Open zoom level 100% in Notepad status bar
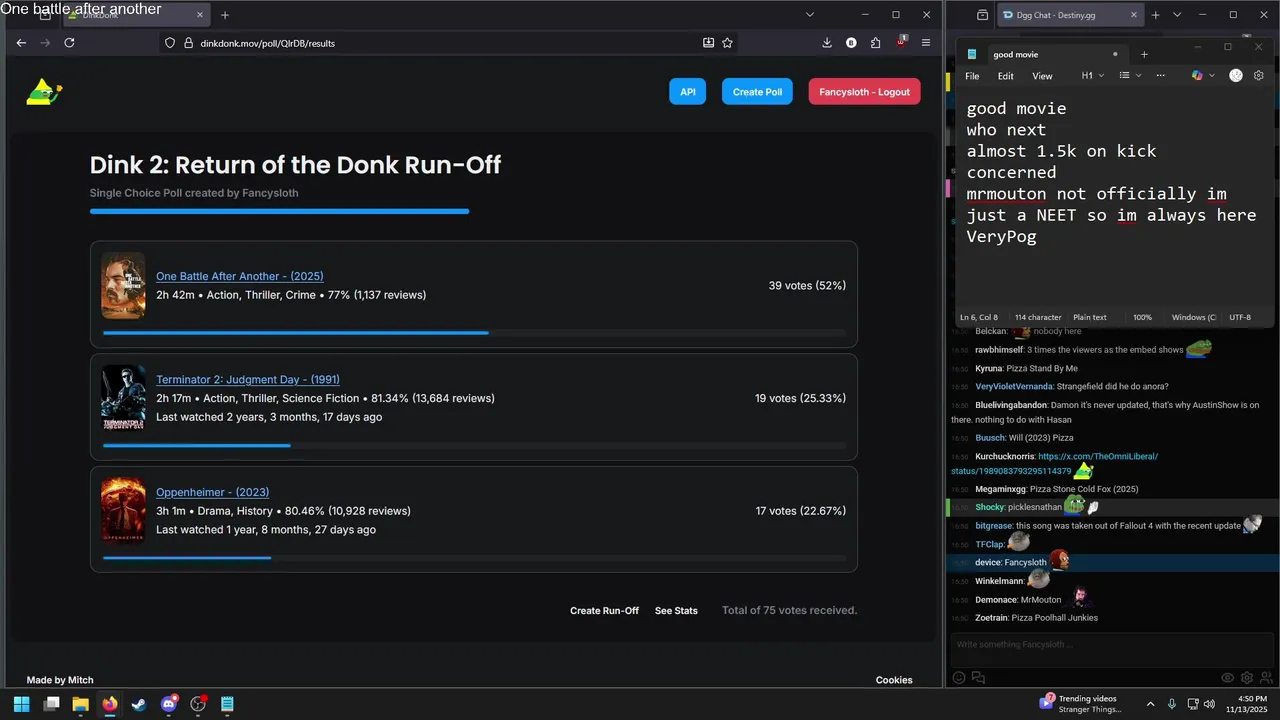1280x720 pixels. tap(1142, 317)
